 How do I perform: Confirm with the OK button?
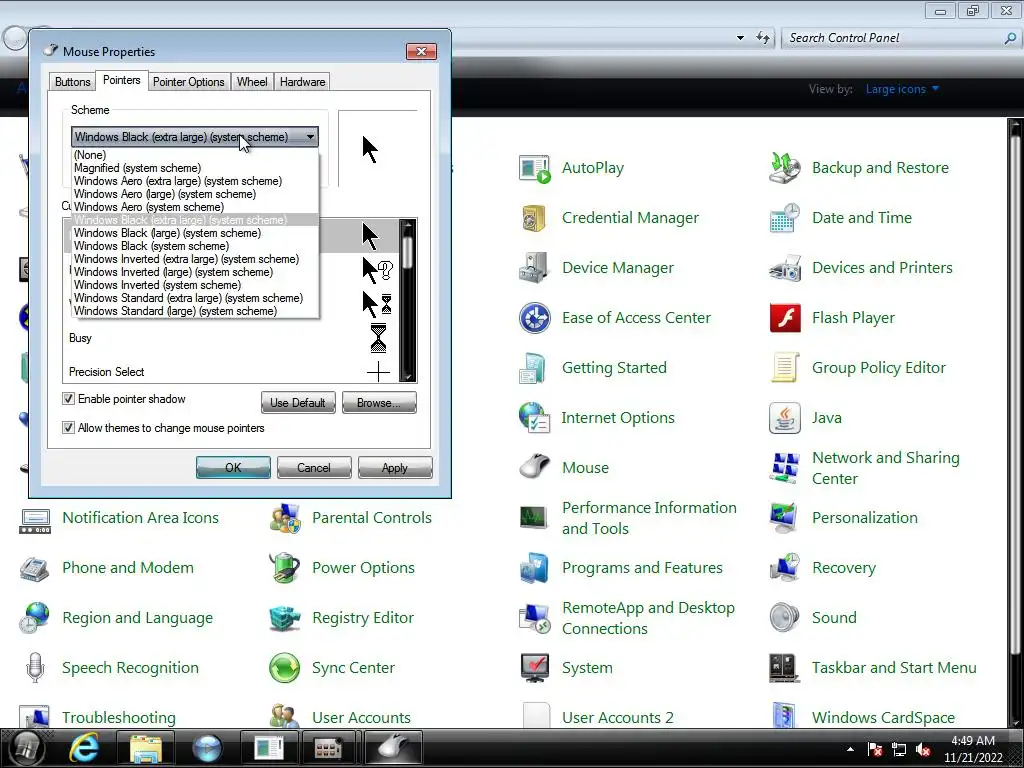click(233, 468)
